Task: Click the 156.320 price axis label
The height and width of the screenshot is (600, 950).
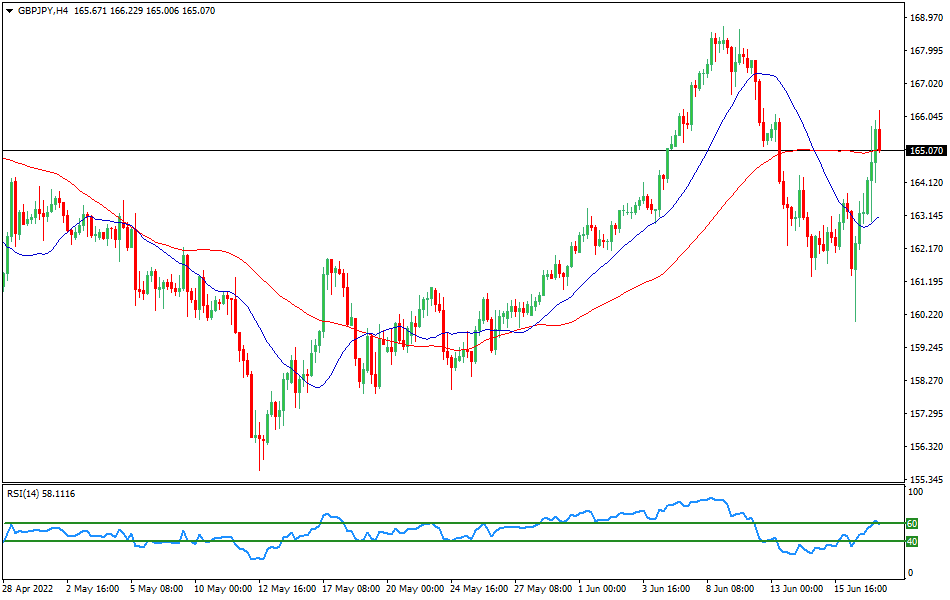Action: point(926,447)
